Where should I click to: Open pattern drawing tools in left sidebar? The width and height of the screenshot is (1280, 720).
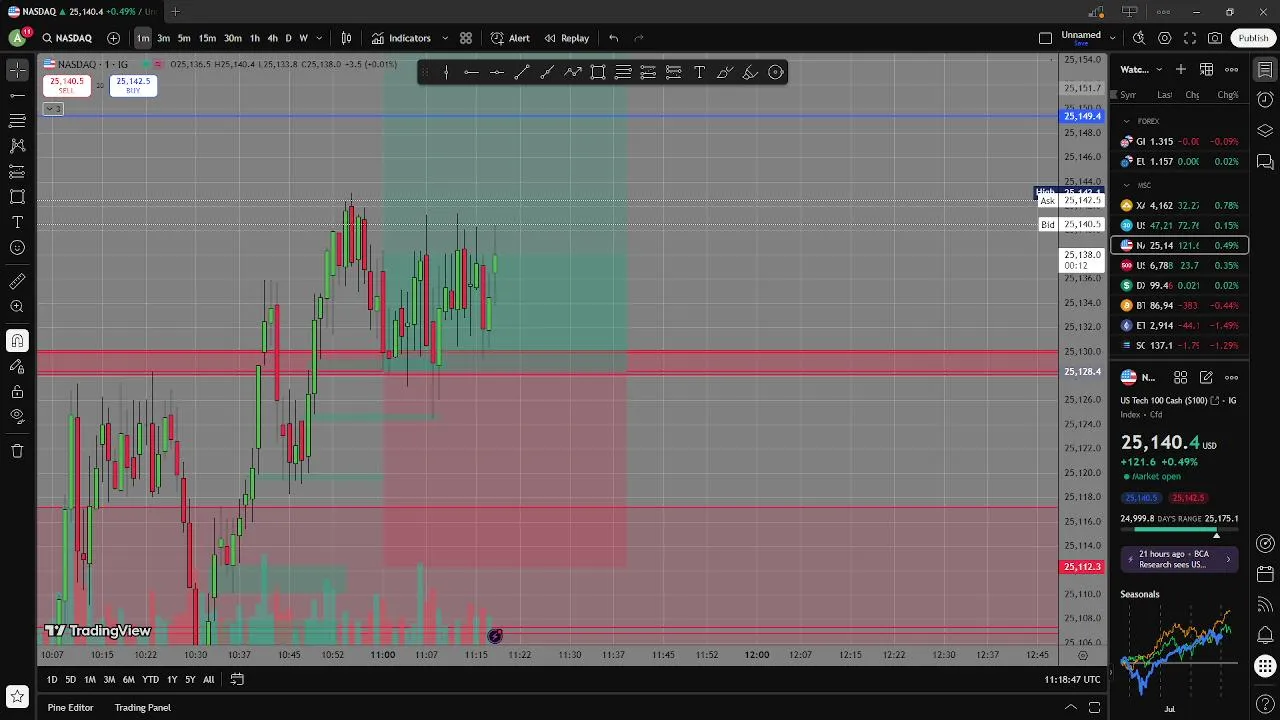17,146
